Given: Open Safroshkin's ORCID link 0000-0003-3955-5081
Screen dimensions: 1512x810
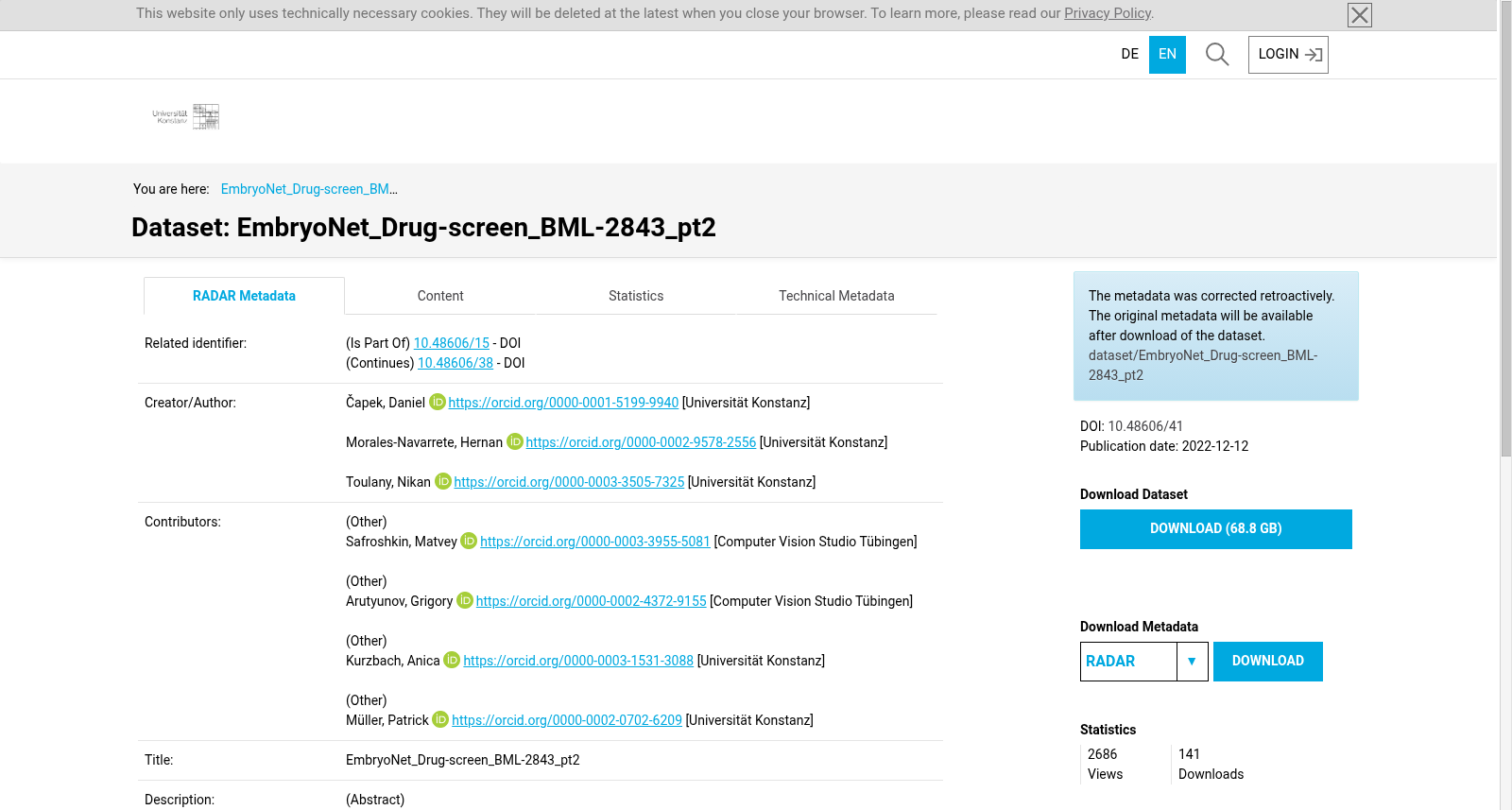Looking at the screenshot, I should (x=595, y=542).
